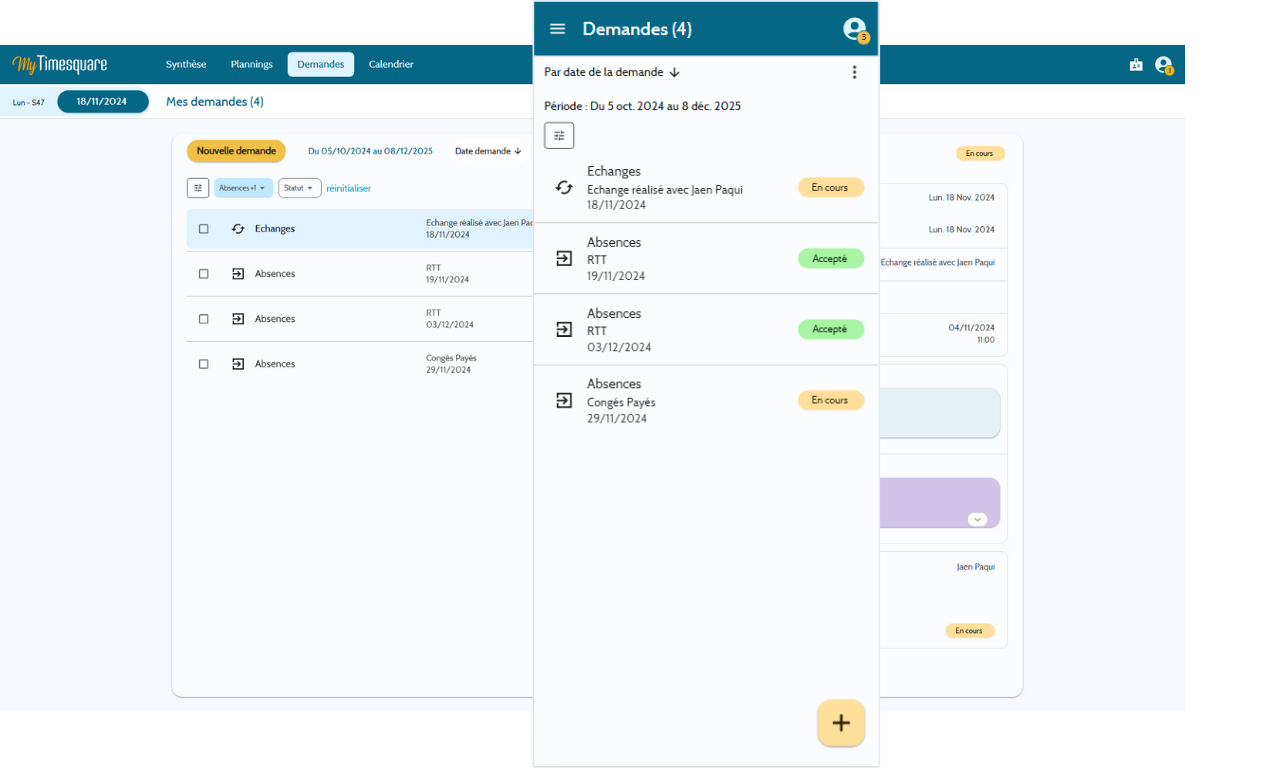1280x768 pixels.
Task: Open the three-dot options menu
Action: [x=854, y=72]
